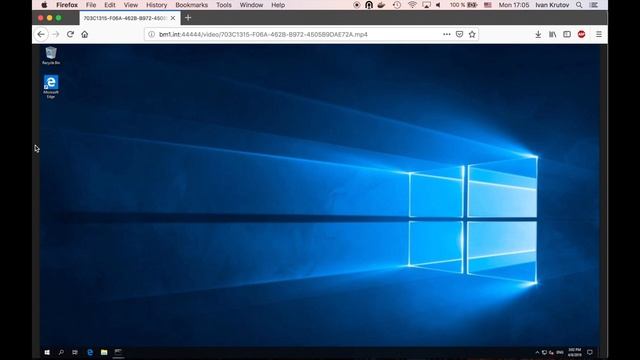Launch Edge from Windows taskbar
Viewport: 640px width, 360px height.
pos(90,352)
